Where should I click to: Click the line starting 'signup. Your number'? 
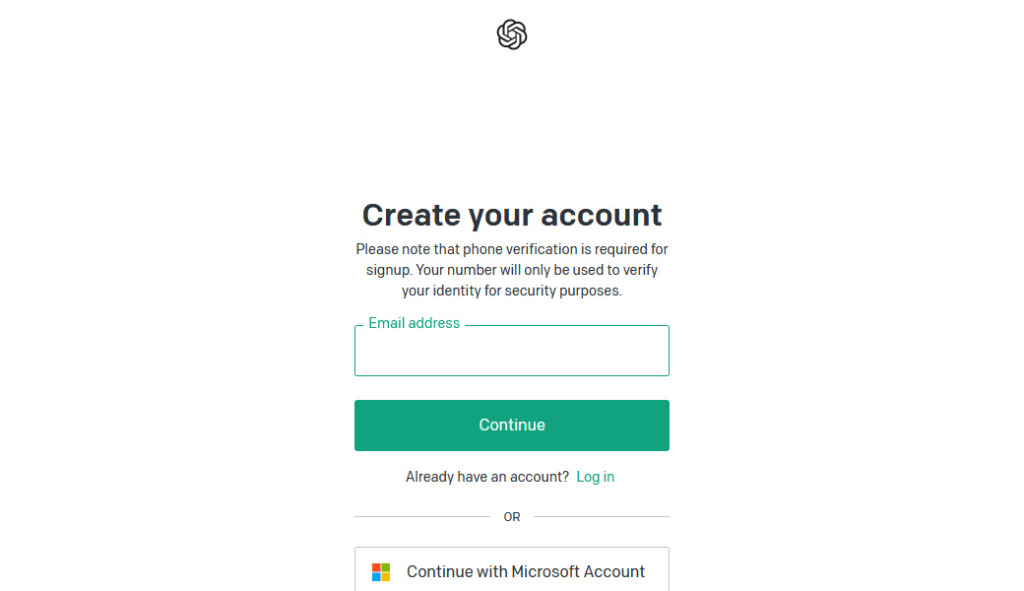tap(511, 270)
